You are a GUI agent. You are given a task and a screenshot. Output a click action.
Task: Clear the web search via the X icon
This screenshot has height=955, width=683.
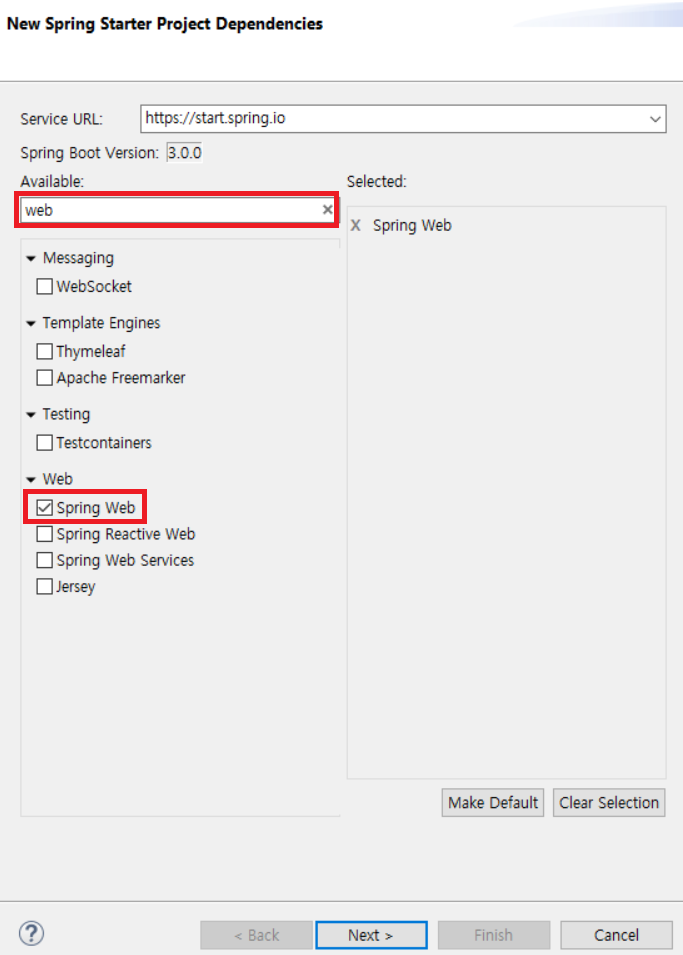327,209
